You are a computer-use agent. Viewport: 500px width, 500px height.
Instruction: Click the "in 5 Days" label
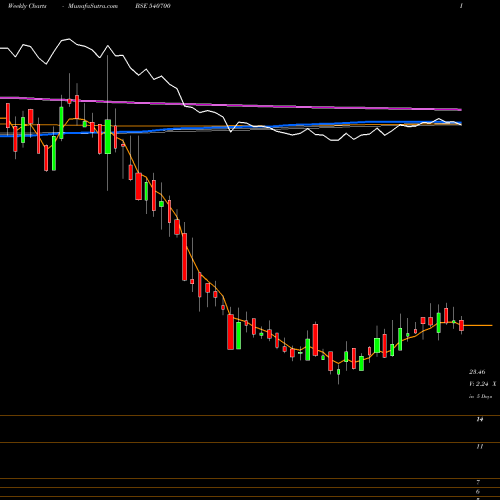480,396
